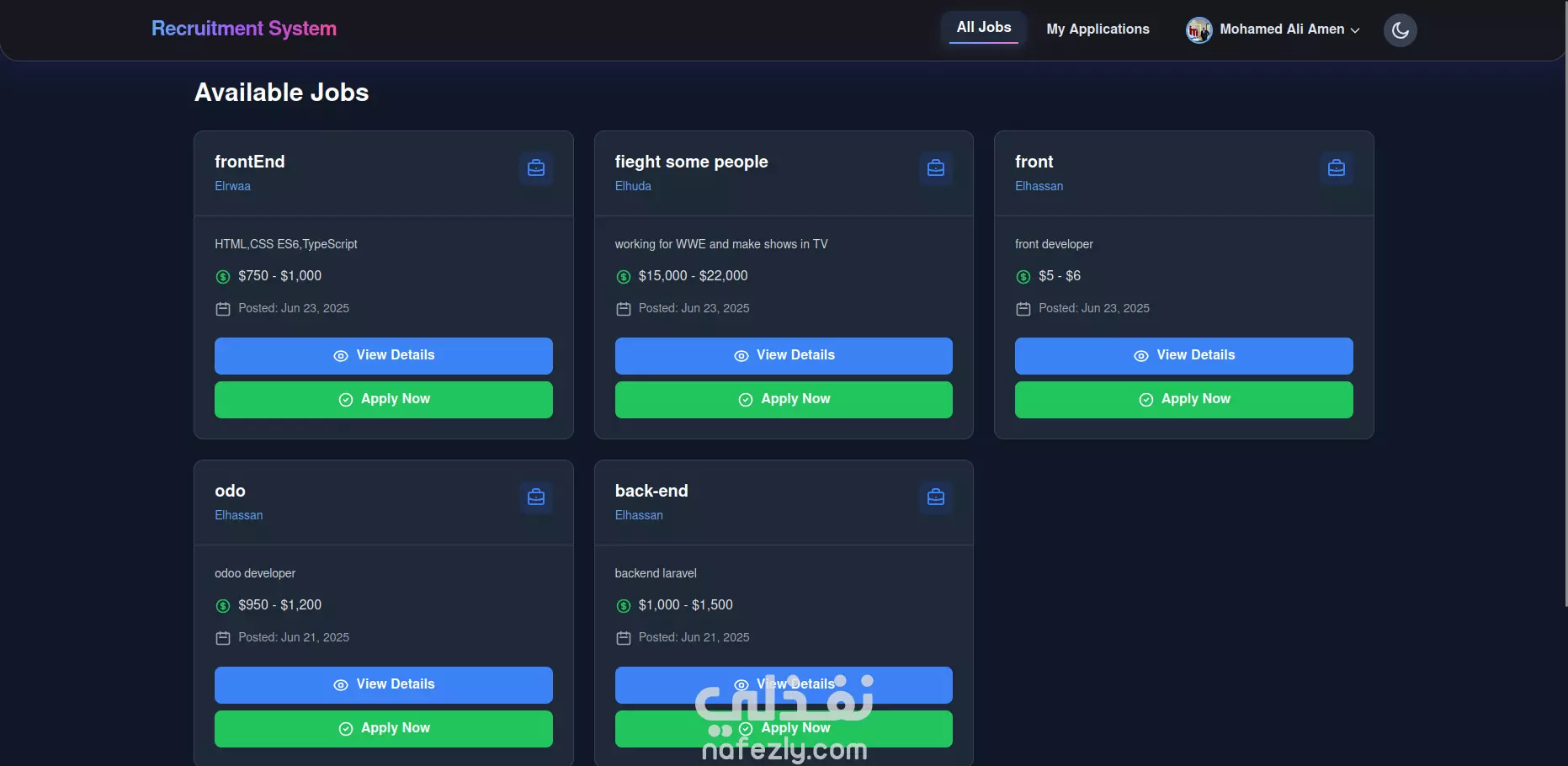Click the Recruitment System logo link
The width and height of the screenshot is (1568, 766).
244,29
